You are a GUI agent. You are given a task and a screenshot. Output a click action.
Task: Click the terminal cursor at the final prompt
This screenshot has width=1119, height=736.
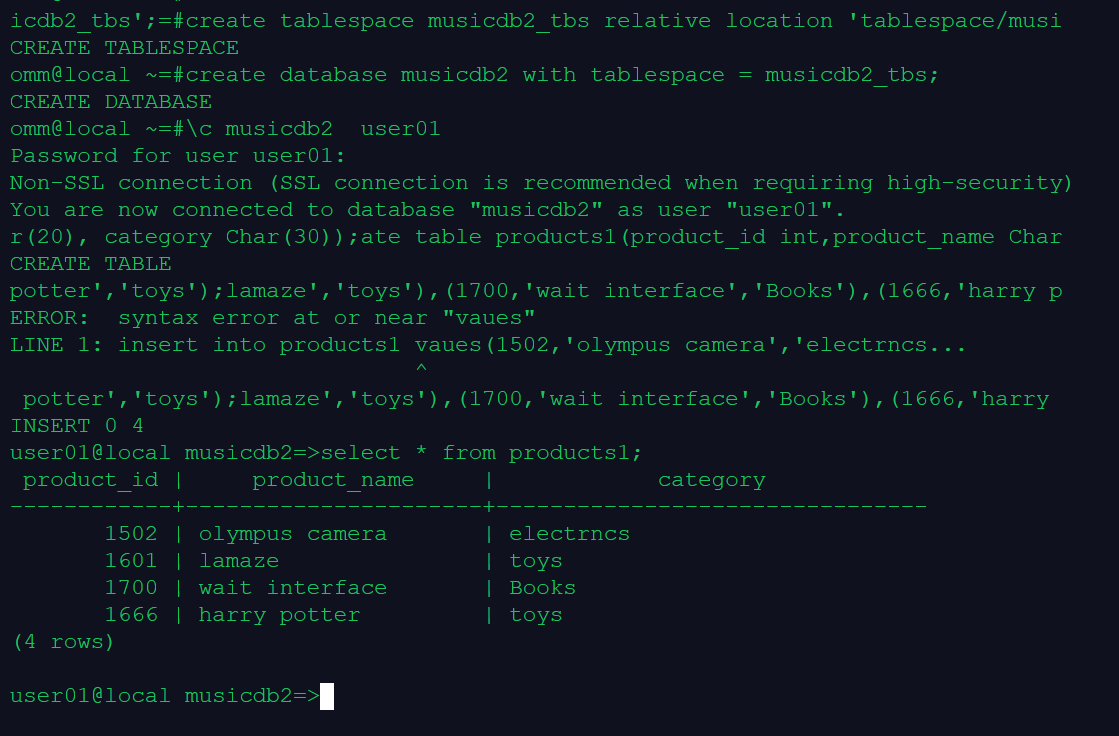326,696
